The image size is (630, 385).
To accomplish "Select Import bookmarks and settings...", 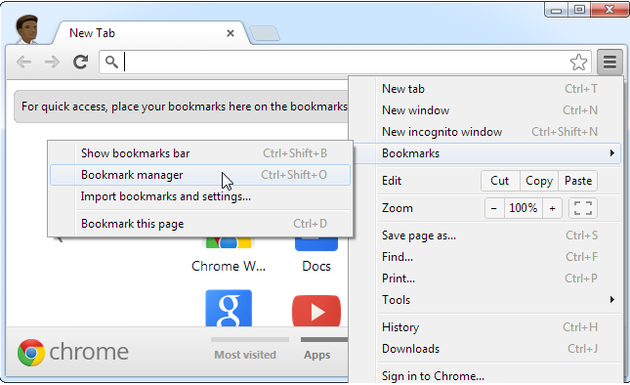I will (x=200, y=197).
